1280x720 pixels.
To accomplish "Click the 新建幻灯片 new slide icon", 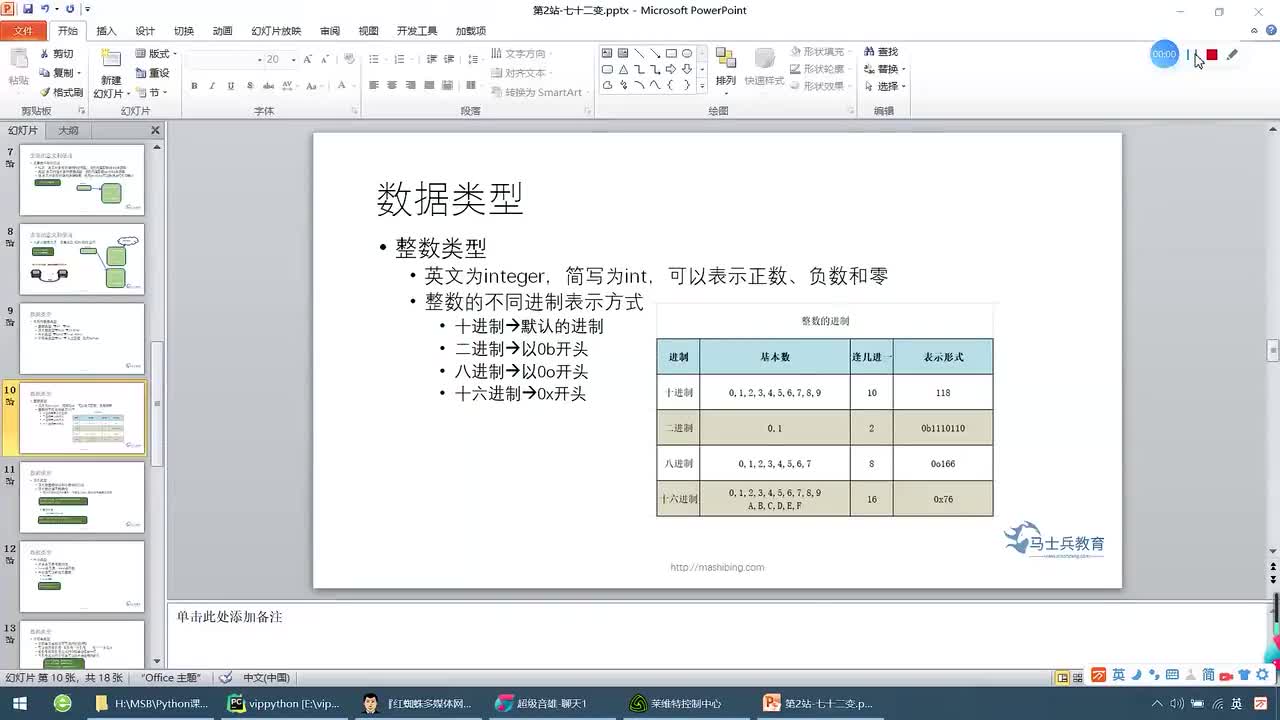I will pyautogui.click(x=111, y=60).
